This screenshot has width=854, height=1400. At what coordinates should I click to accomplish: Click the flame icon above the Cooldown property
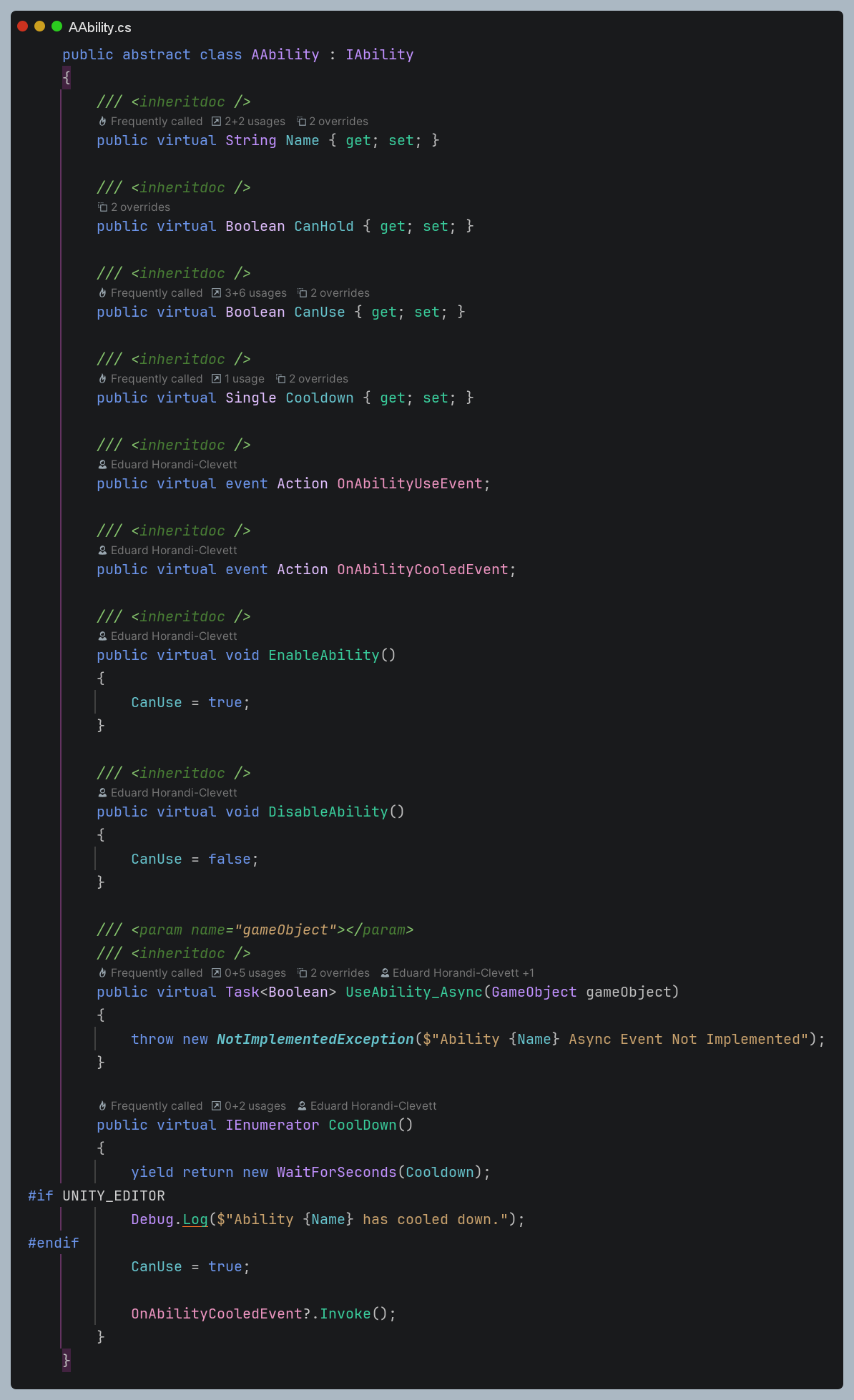click(102, 379)
